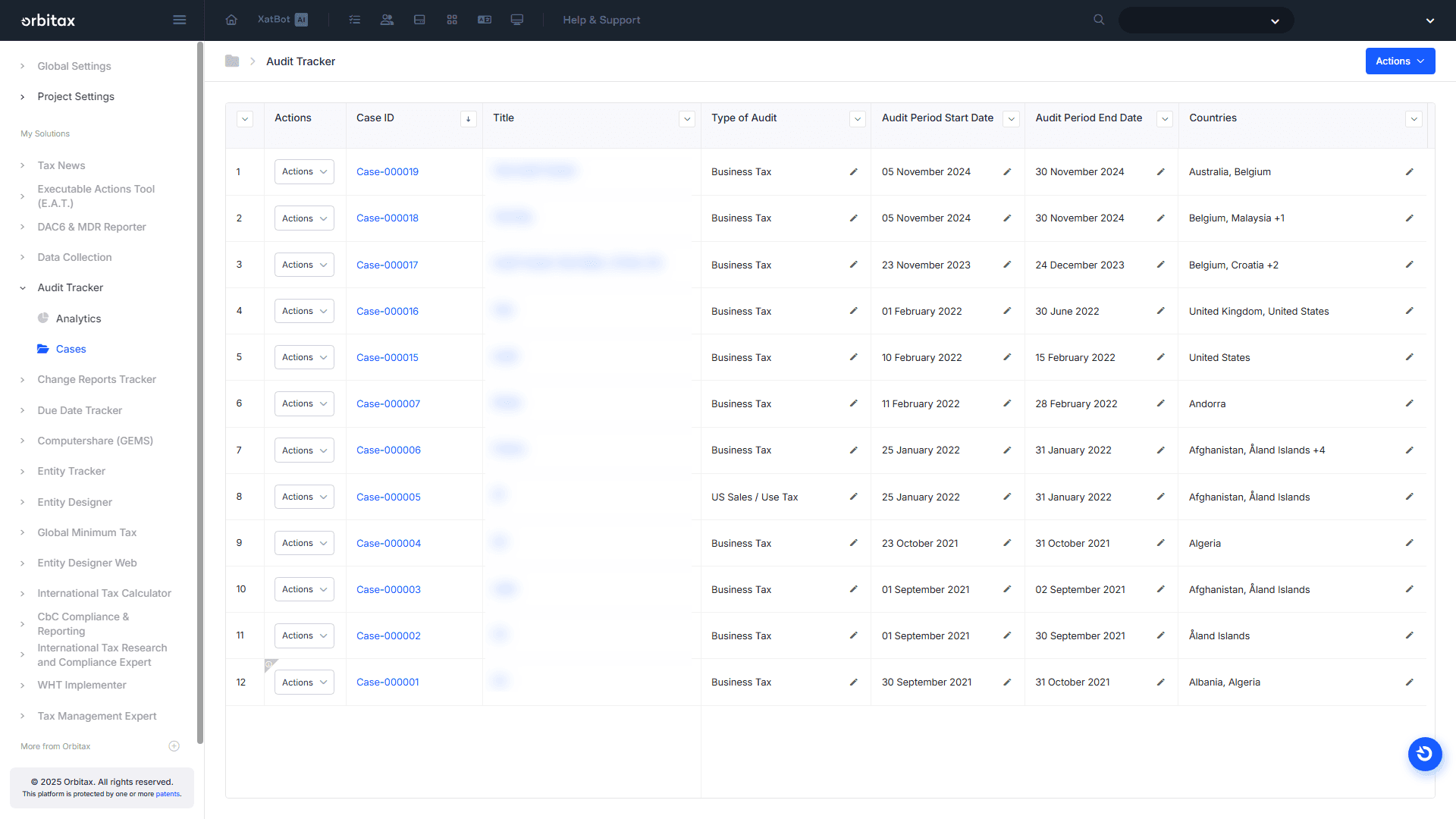This screenshot has width=1456, height=819.
Task: Edit Type of Audit US Sales / Use Tax
Action: coord(854,497)
